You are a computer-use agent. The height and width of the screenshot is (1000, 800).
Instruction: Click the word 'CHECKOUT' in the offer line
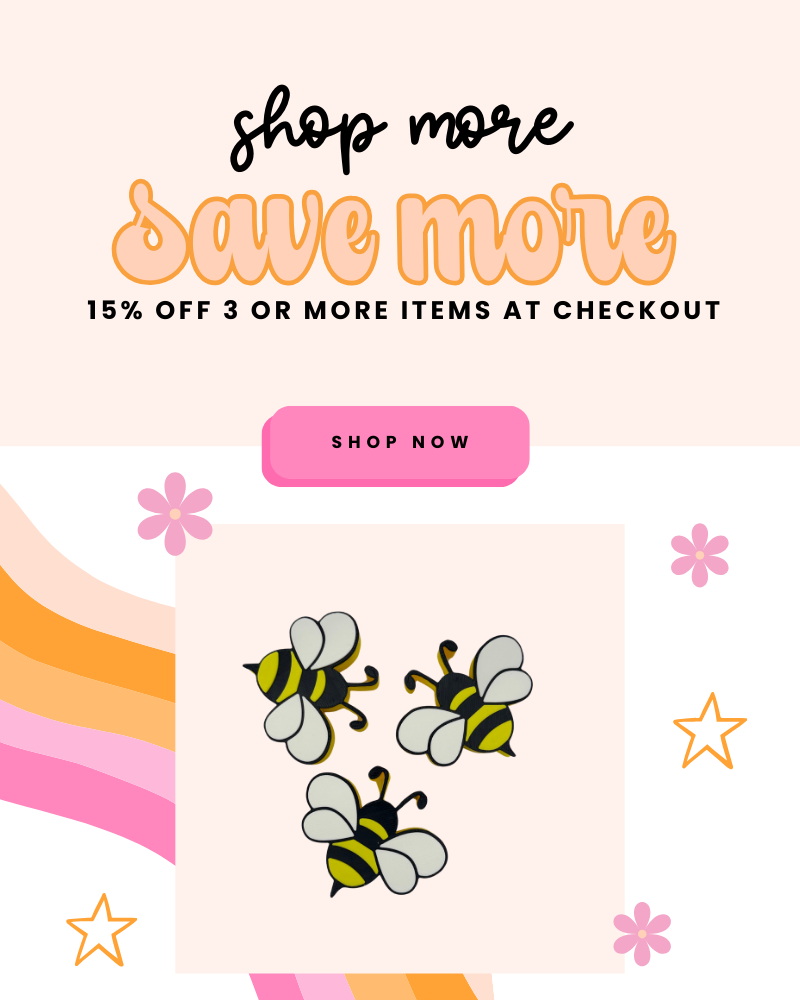point(637,311)
